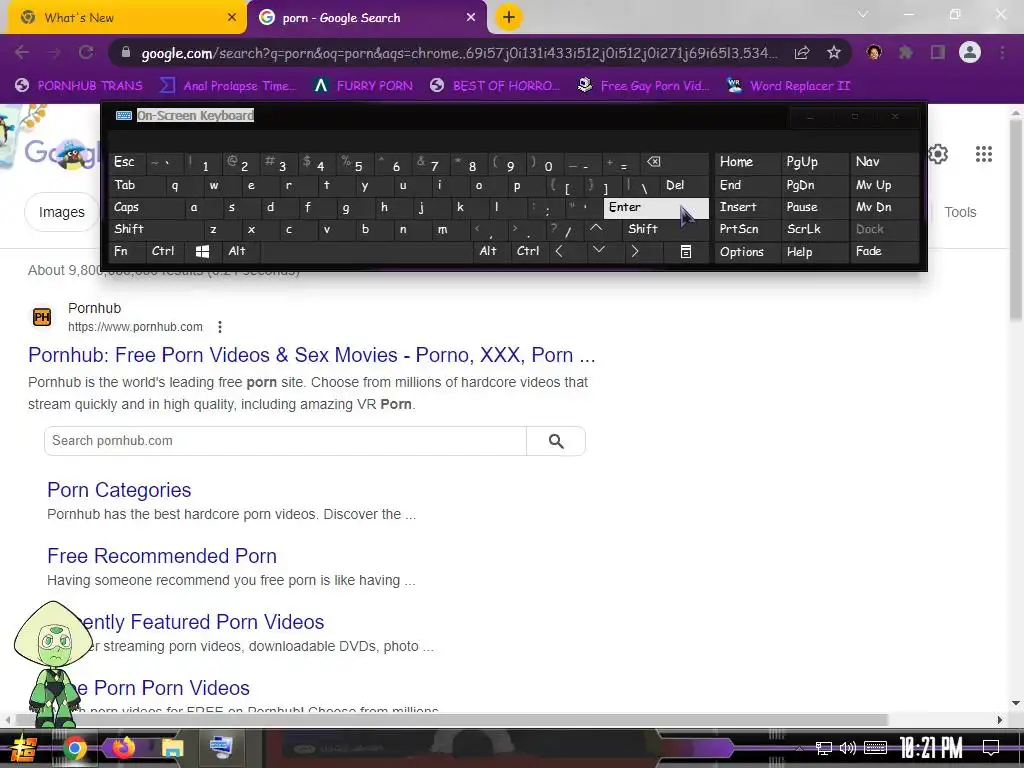The height and width of the screenshot is (768, 1024).
Task: Toggle the Fn key
Action: [x=127, y=251]
